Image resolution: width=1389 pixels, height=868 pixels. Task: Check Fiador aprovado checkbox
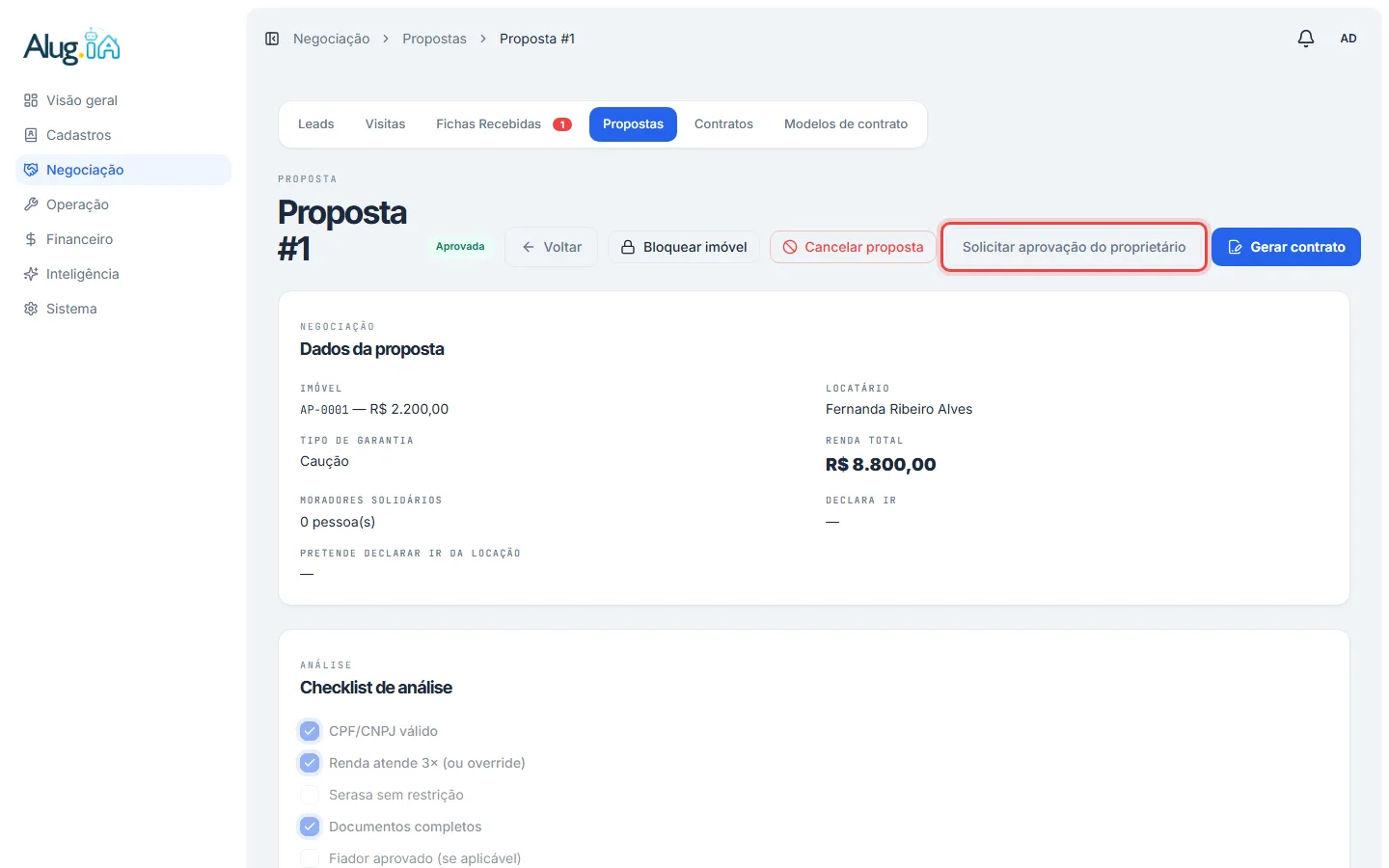(x=310, y=858)
